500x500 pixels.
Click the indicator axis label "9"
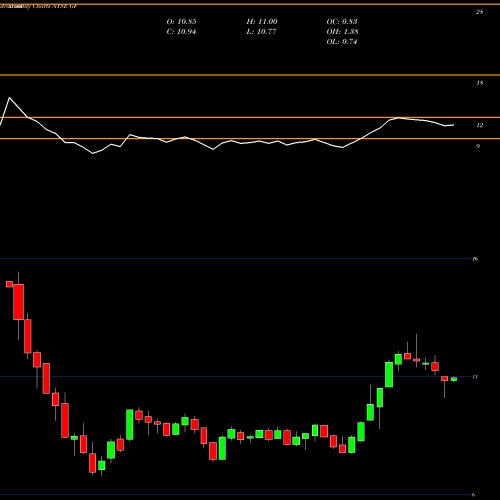(478, 146)
